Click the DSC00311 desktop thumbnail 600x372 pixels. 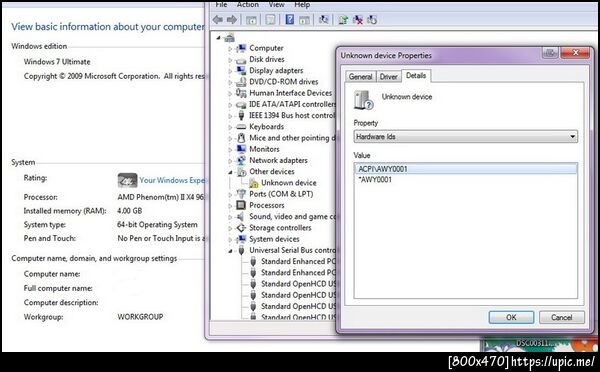coord(538,344)
